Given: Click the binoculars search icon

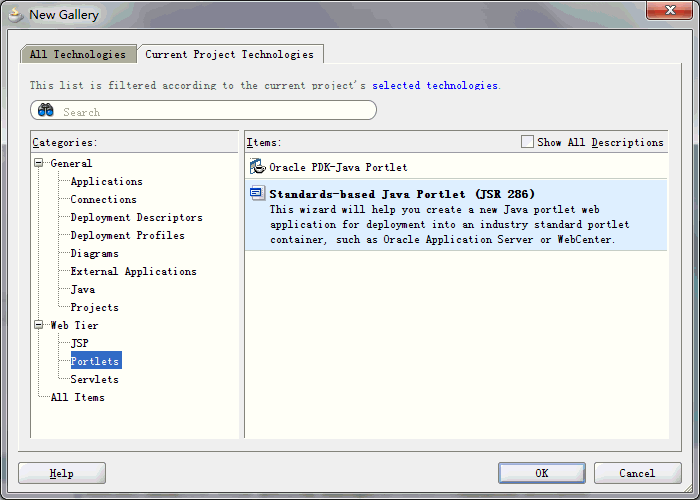Looking at the screenshot, I should pos(46,110).
